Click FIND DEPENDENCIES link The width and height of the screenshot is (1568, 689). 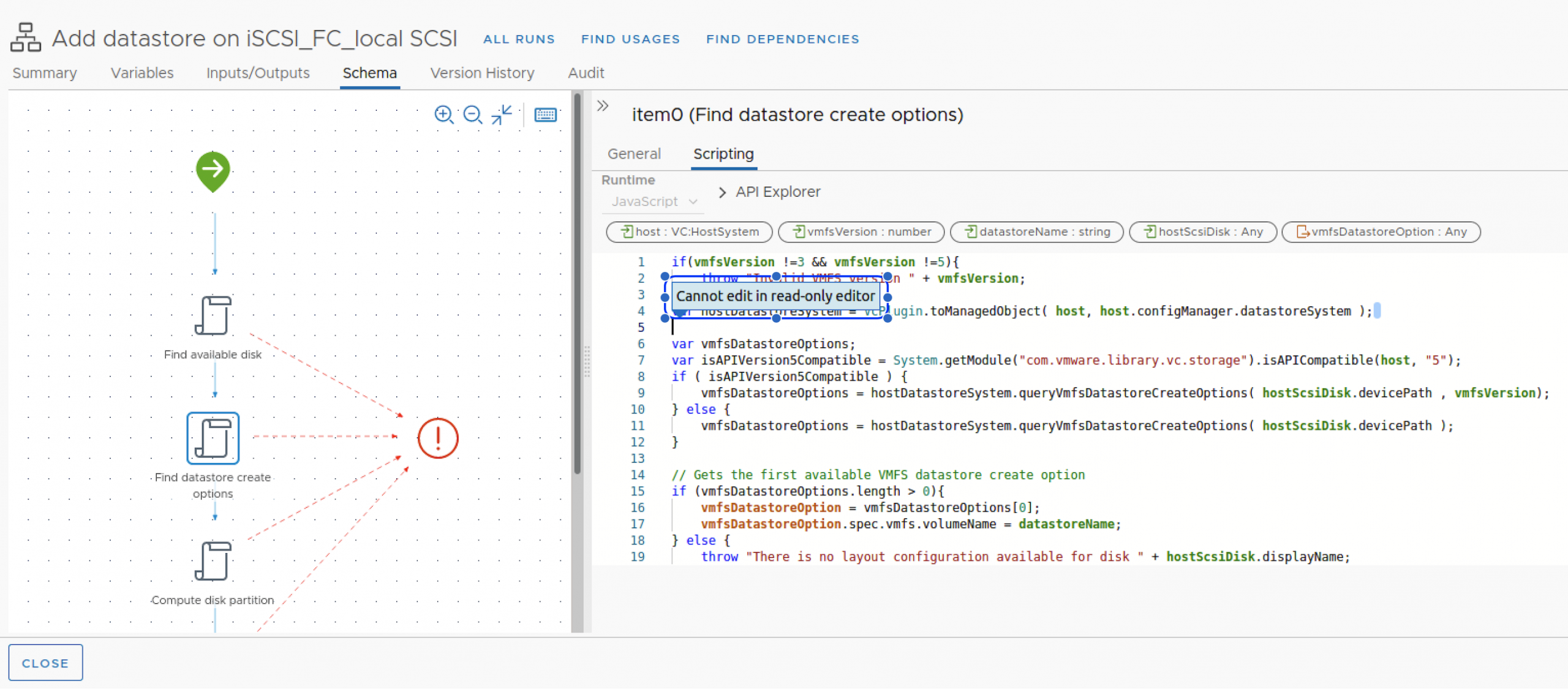782,39
